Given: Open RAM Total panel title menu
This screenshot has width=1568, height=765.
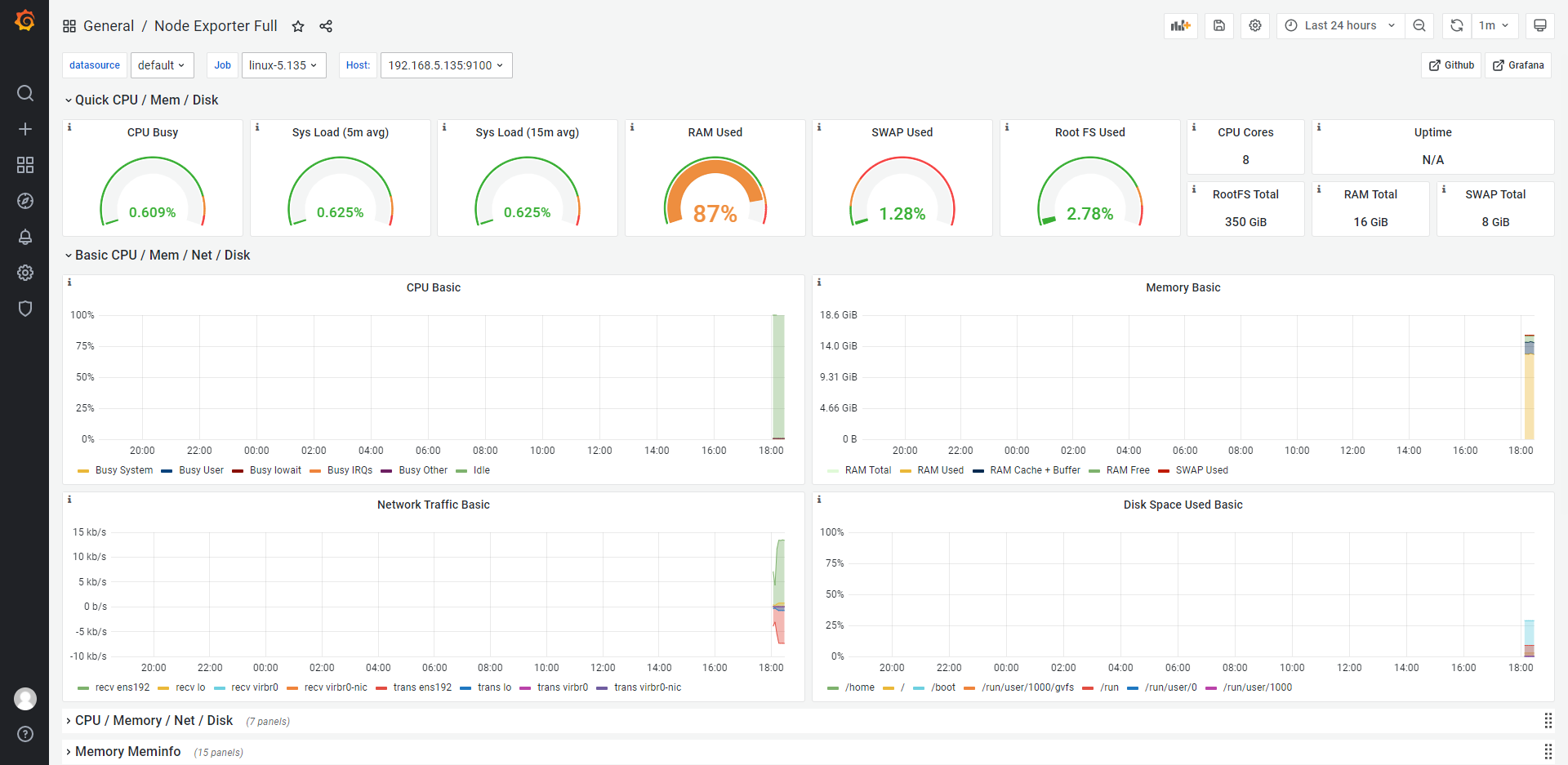Looking at the screenshot, I should tap(1370, 194).
